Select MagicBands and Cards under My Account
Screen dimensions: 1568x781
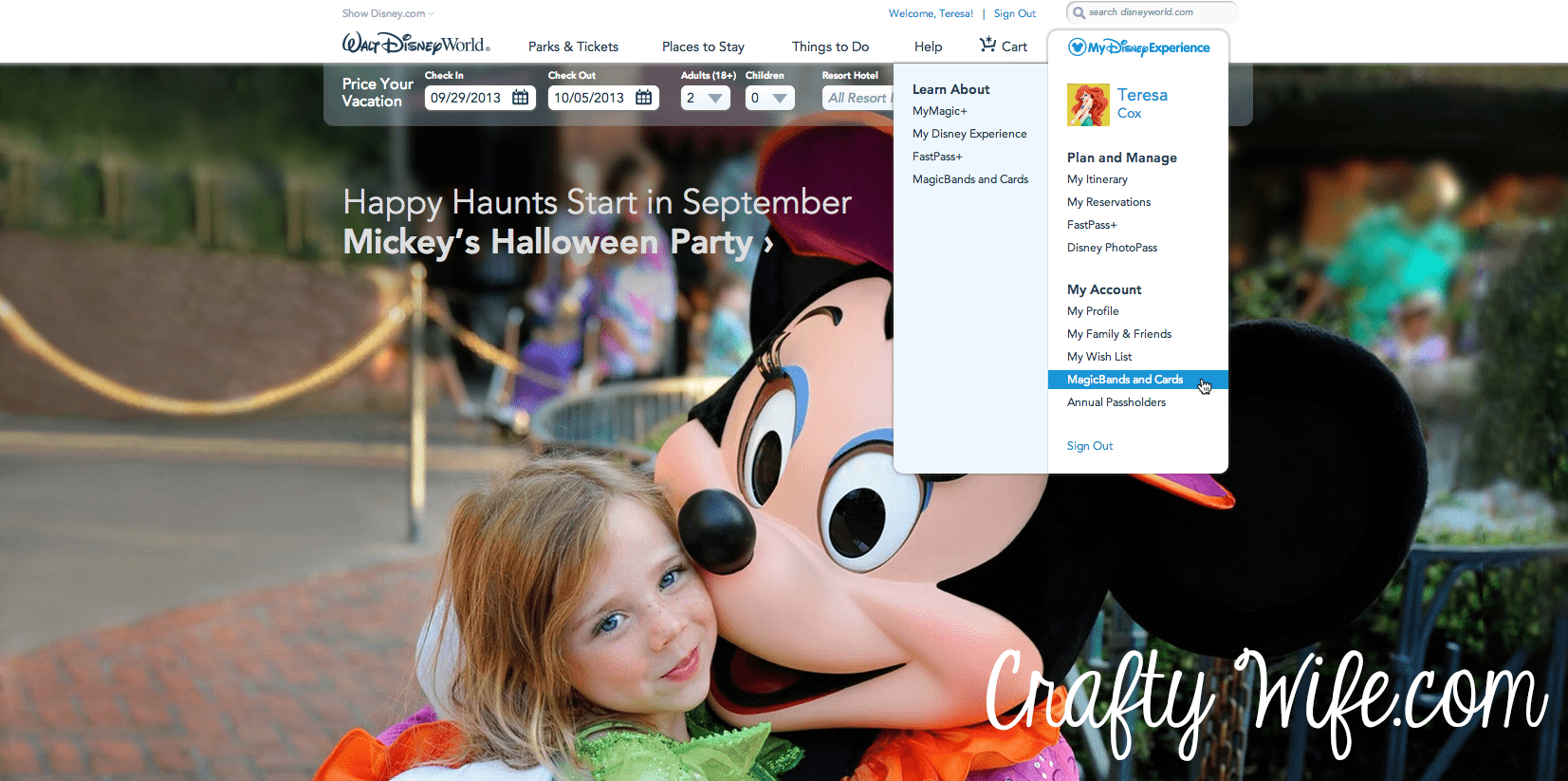pos(1138,380)
